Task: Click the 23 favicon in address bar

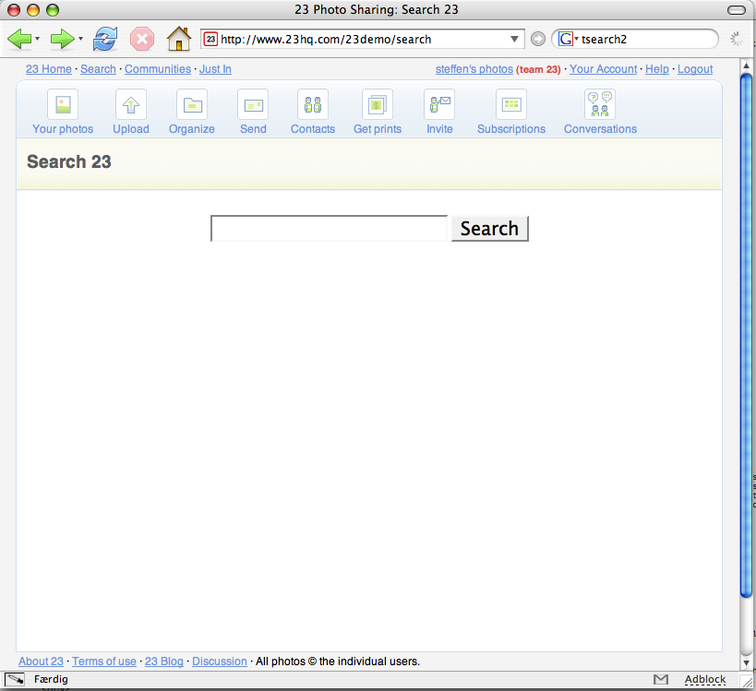Action: [x=211, y=39]
